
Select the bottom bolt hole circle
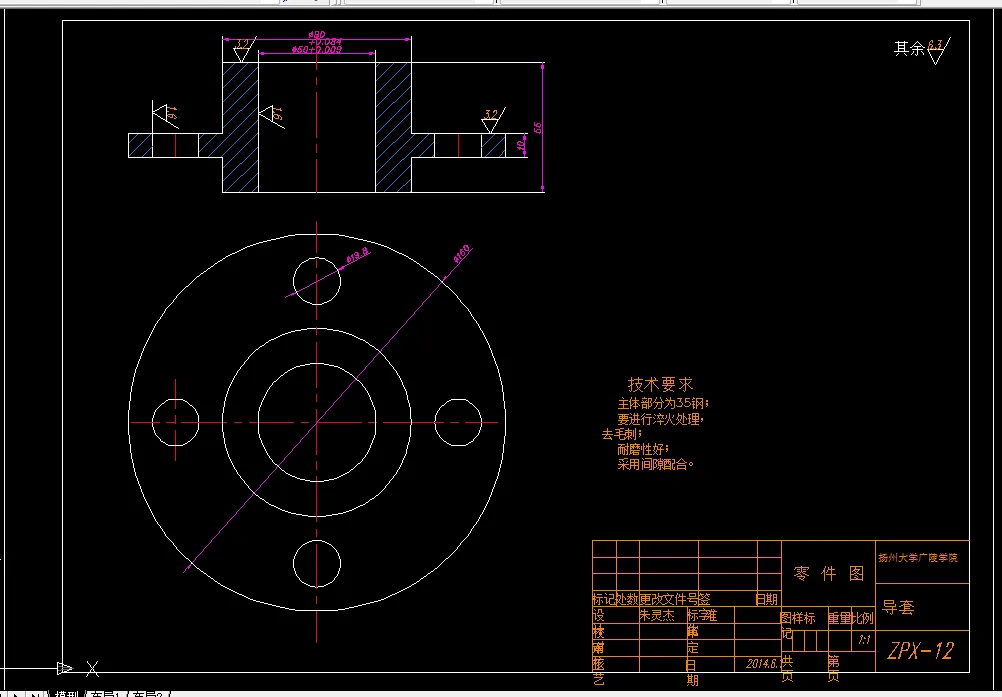tap(317, 563)
